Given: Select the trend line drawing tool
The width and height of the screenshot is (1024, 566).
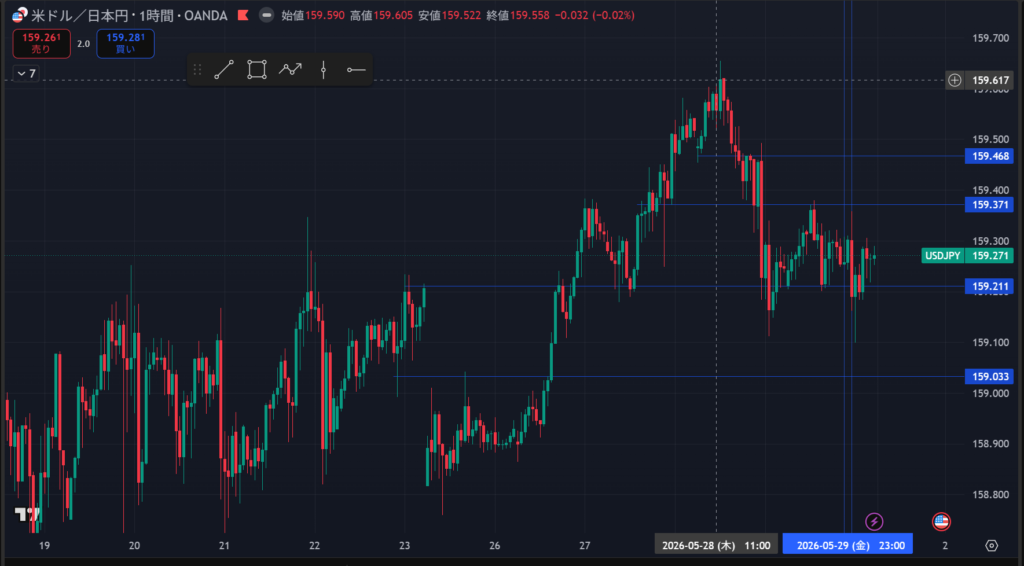Looking at the screenshot, I should [x=224, y=70].
